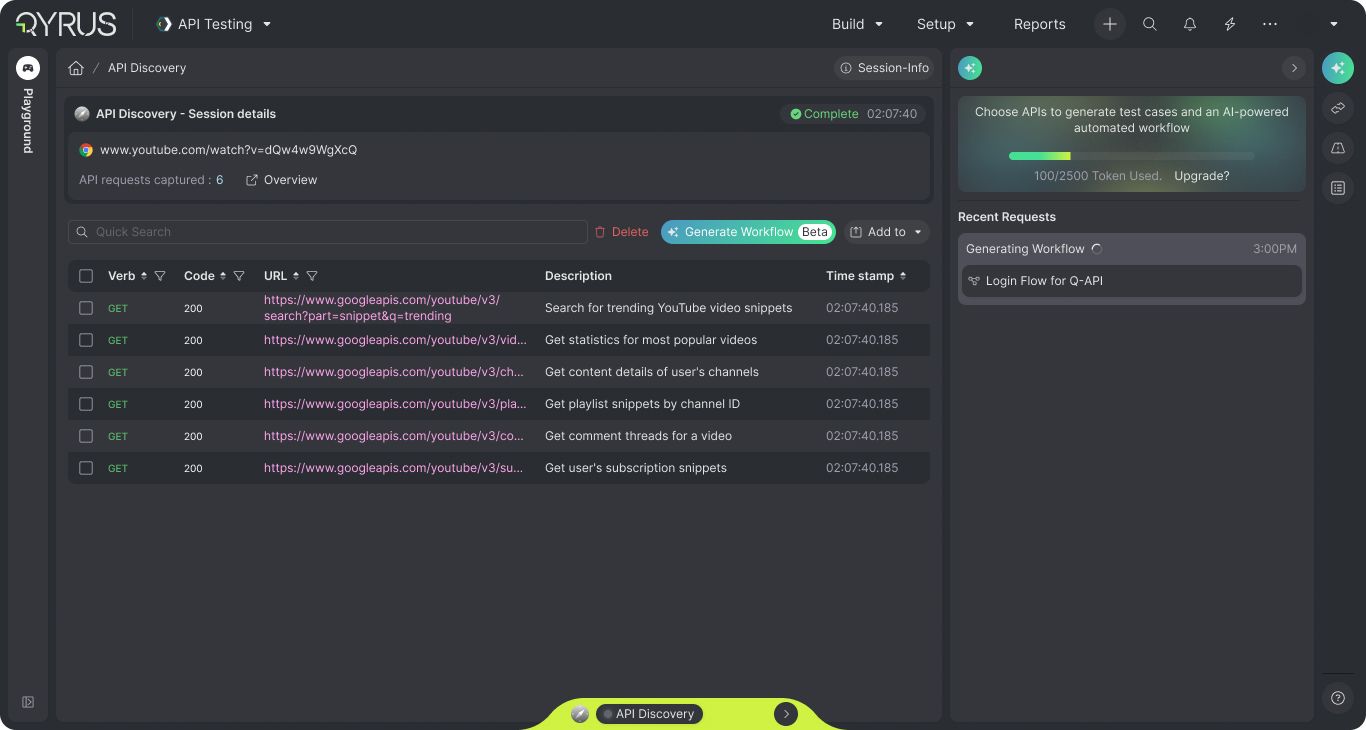Viewport: 1366px width, 730px height.
Task: Check the row for playlist snippets by channel ID
Action: (x=86, y=404)
